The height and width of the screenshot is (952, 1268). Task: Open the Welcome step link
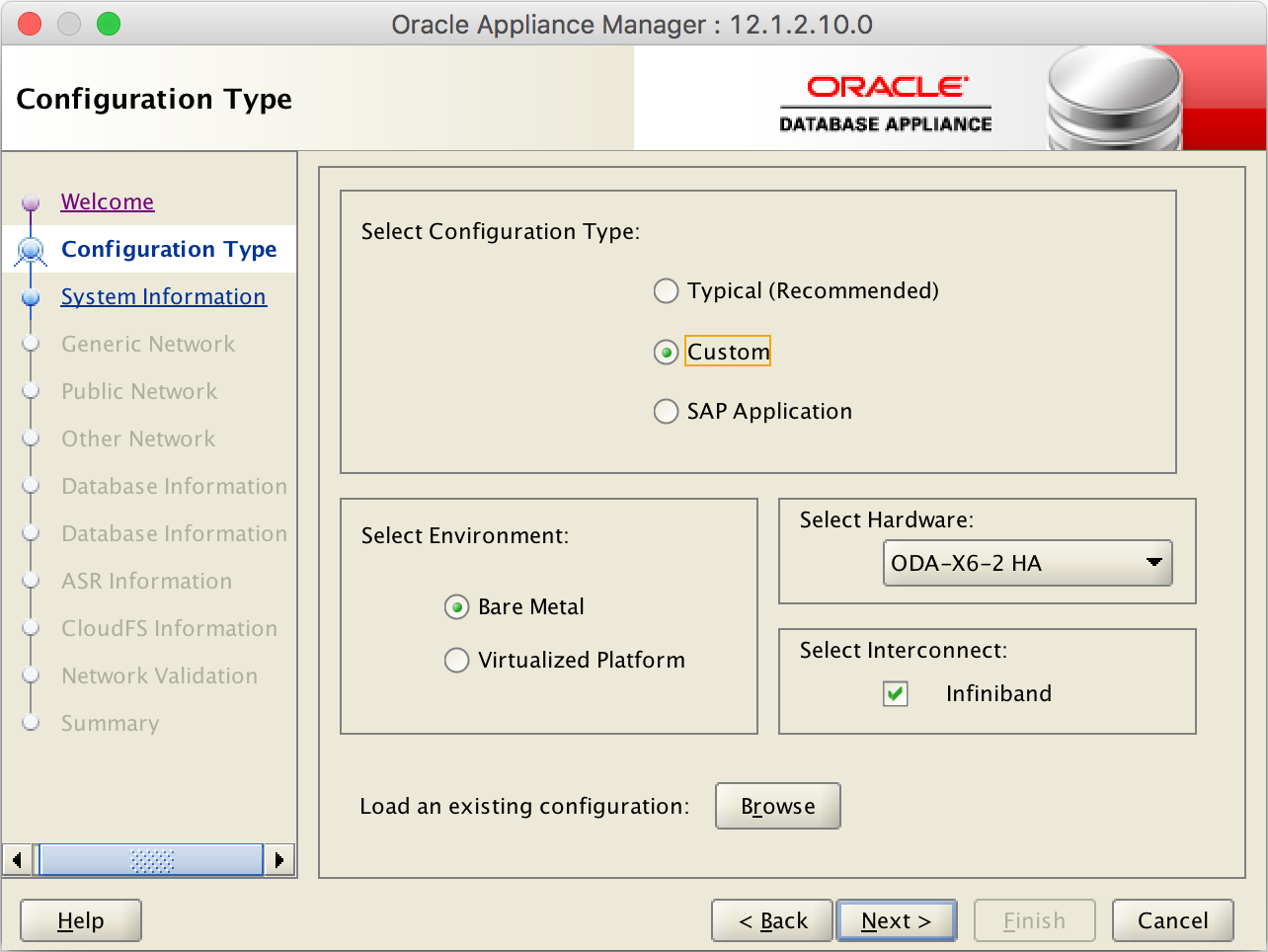pyautogui.click(x=108, y=201)
